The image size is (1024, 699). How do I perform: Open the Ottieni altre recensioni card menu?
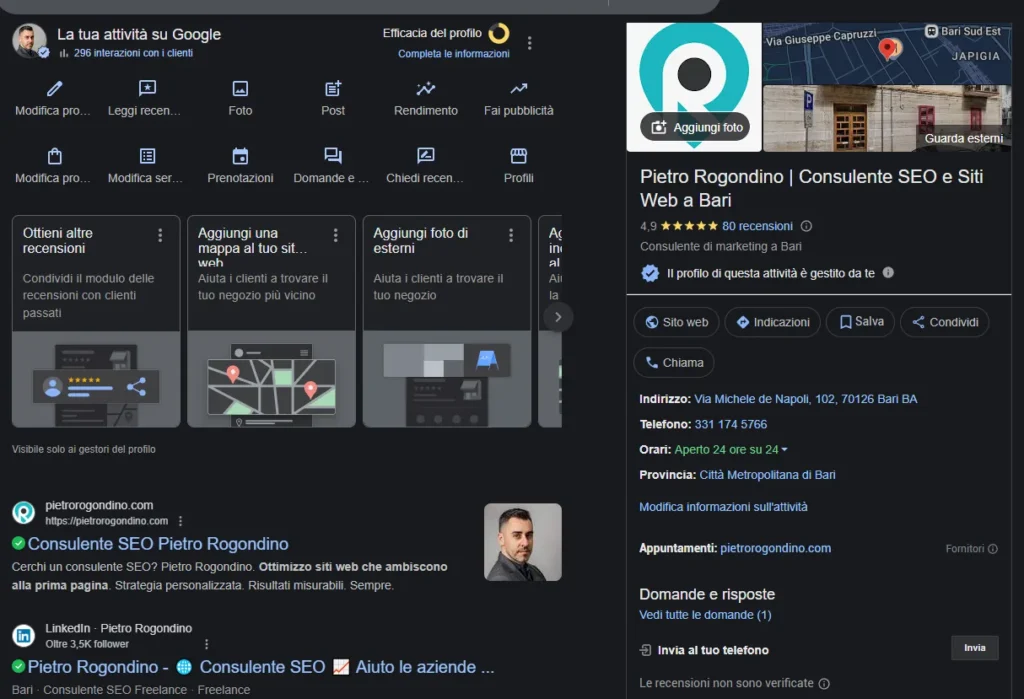(x=158, y=233)
